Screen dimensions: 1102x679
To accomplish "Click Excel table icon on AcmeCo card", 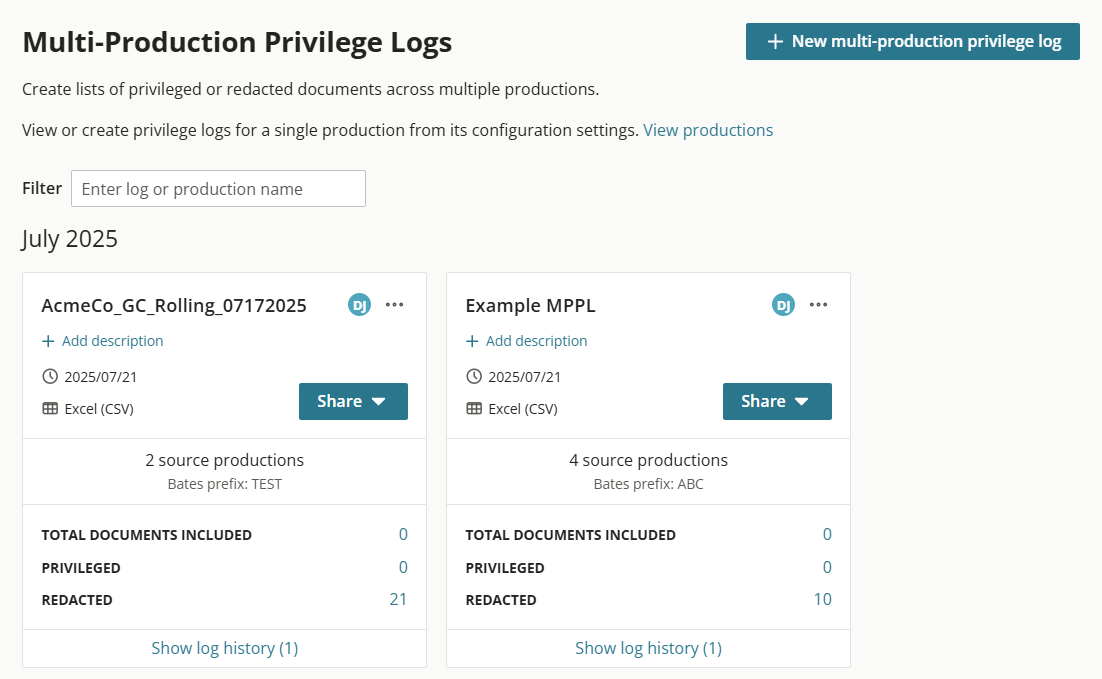I will (x=50, y=409).
